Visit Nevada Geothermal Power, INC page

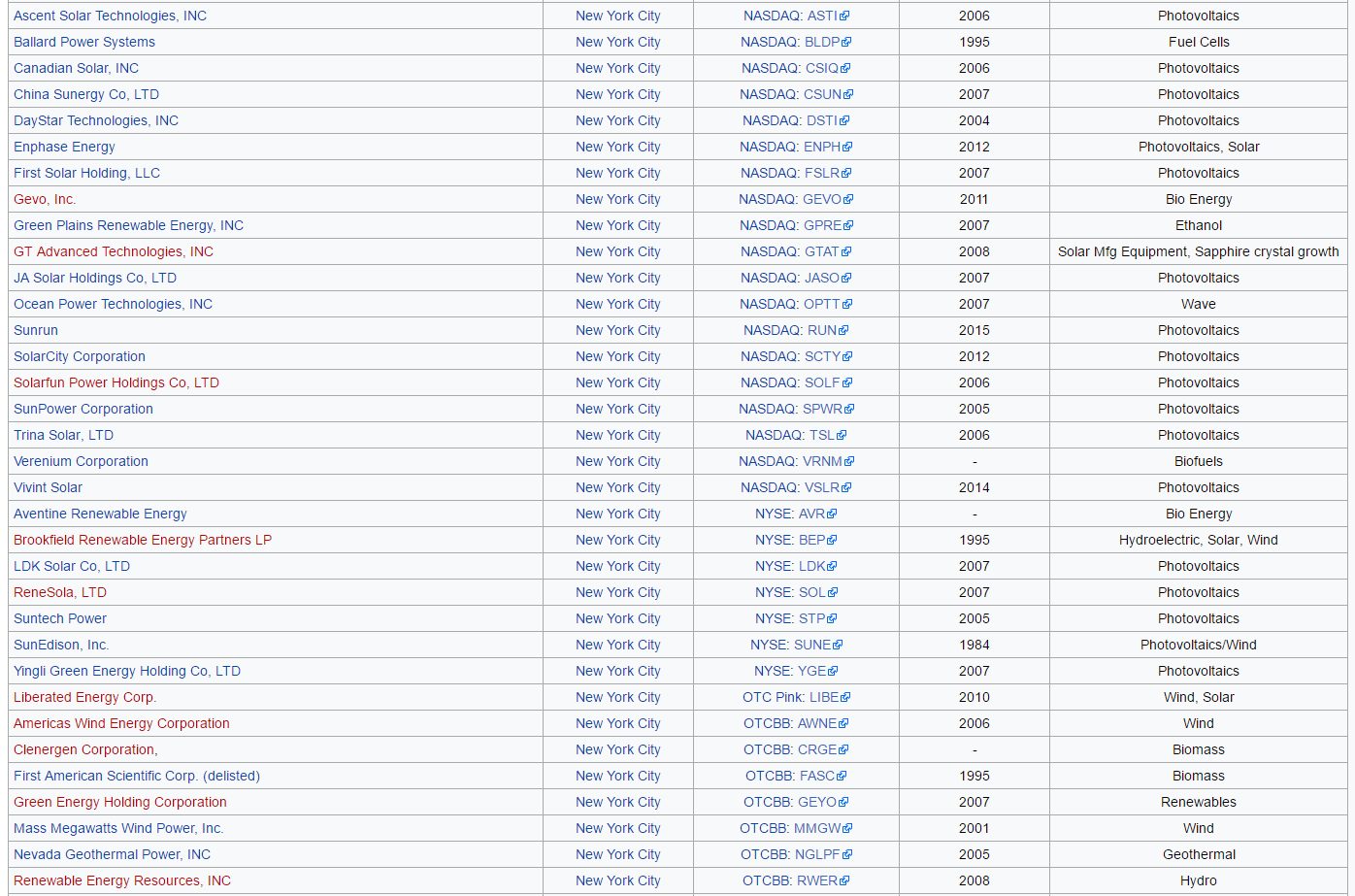pyautogui.click(x=112, y=854)
